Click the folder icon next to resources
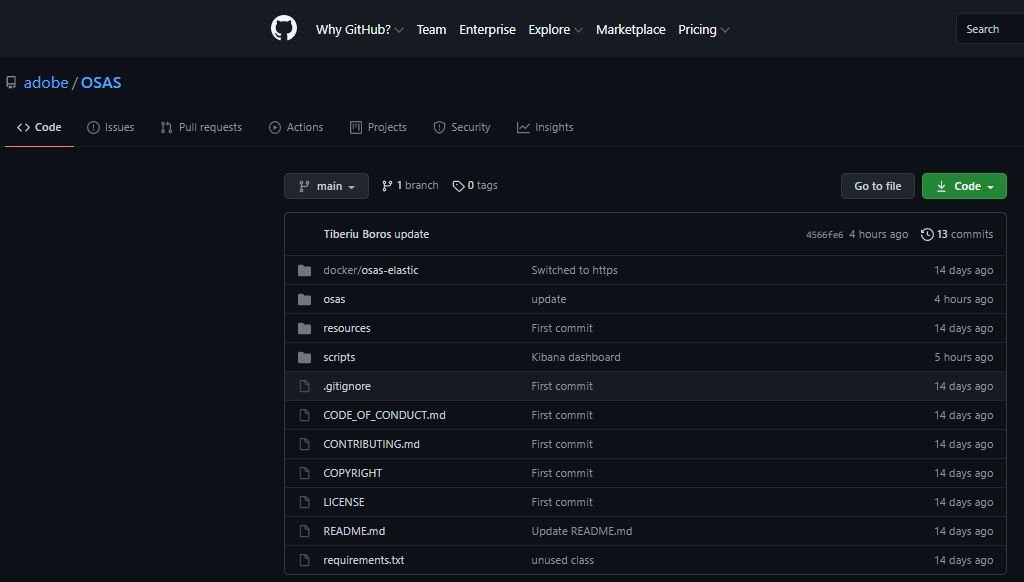 pos(304,329)
